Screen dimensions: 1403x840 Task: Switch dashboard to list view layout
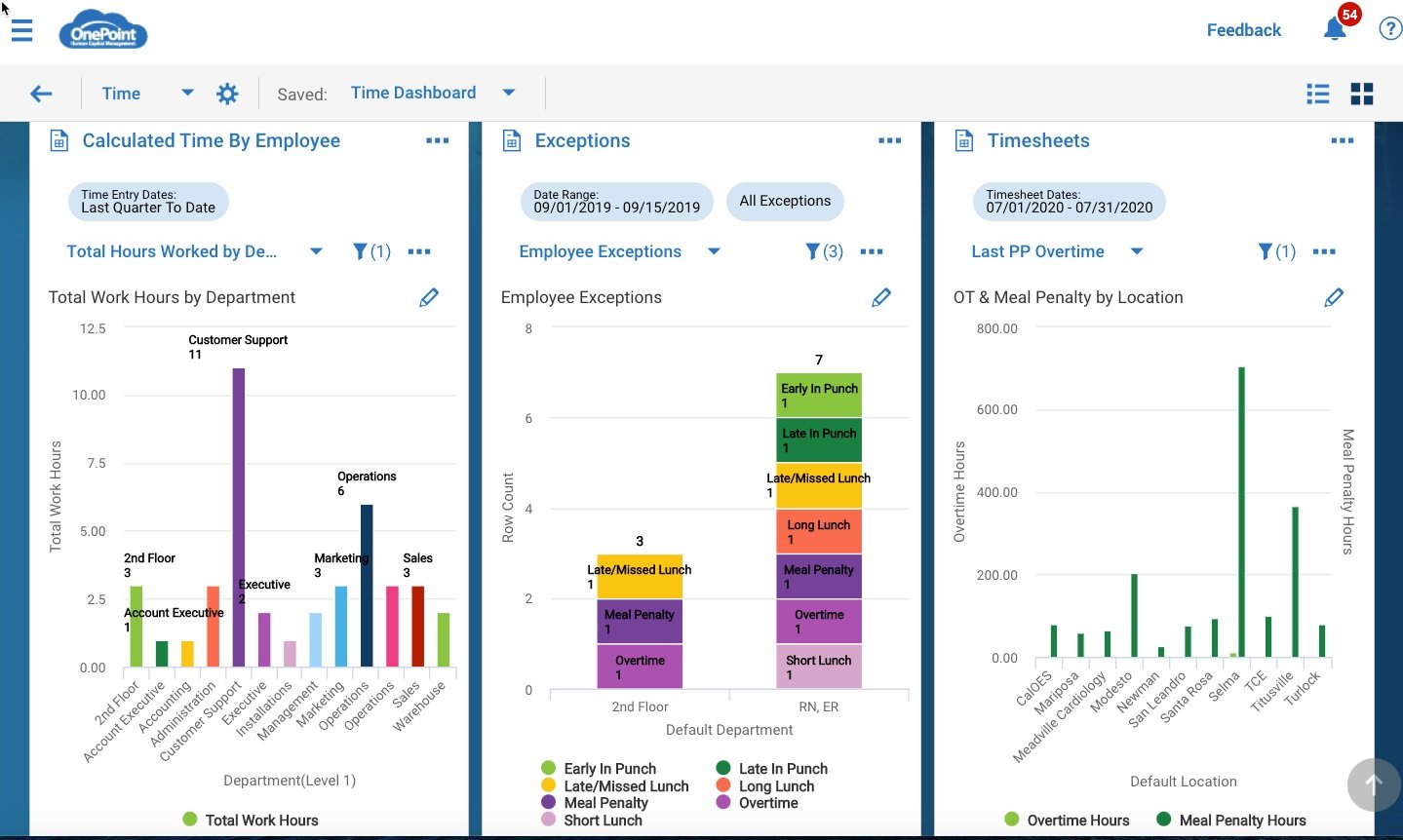(1317, 94)
